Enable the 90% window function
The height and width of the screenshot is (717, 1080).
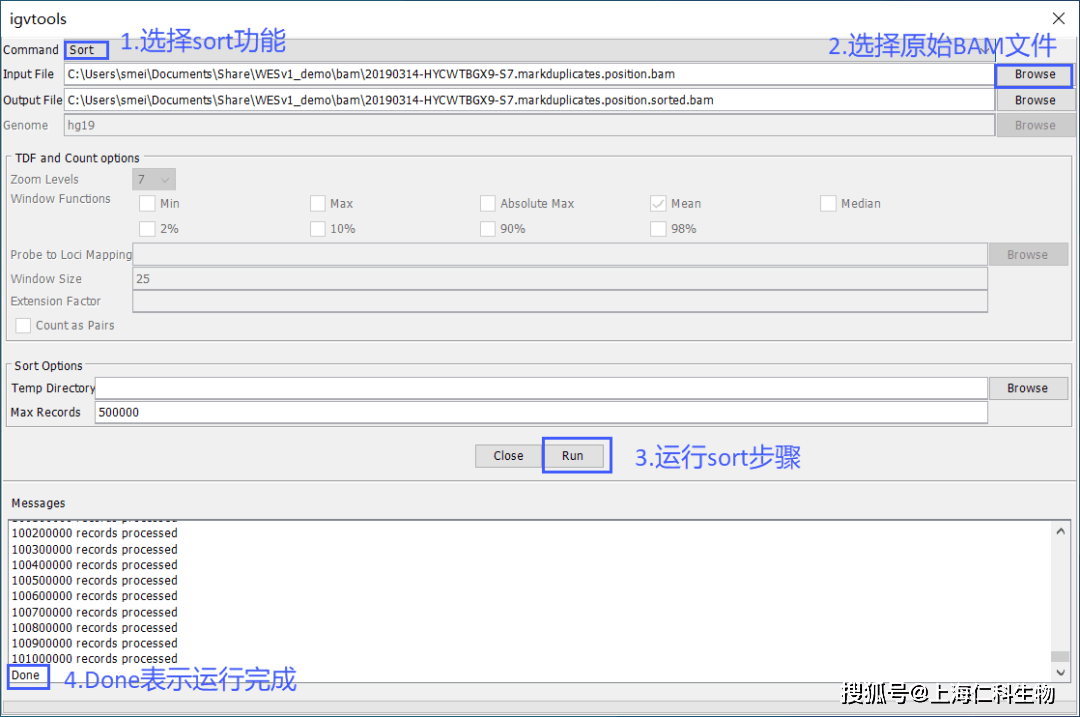point(488,228)
